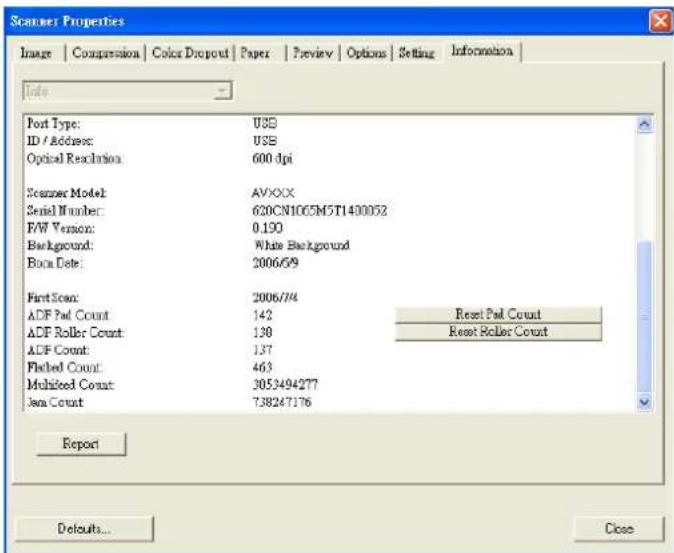
Task: Click the Jam Count value
Action: click(x=282, y=402)
